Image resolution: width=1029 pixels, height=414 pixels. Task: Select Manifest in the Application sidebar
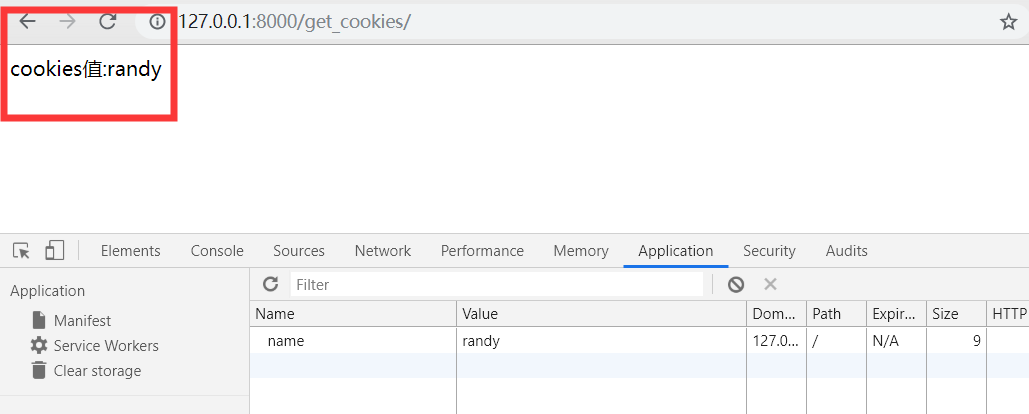[x=82, y=321]
